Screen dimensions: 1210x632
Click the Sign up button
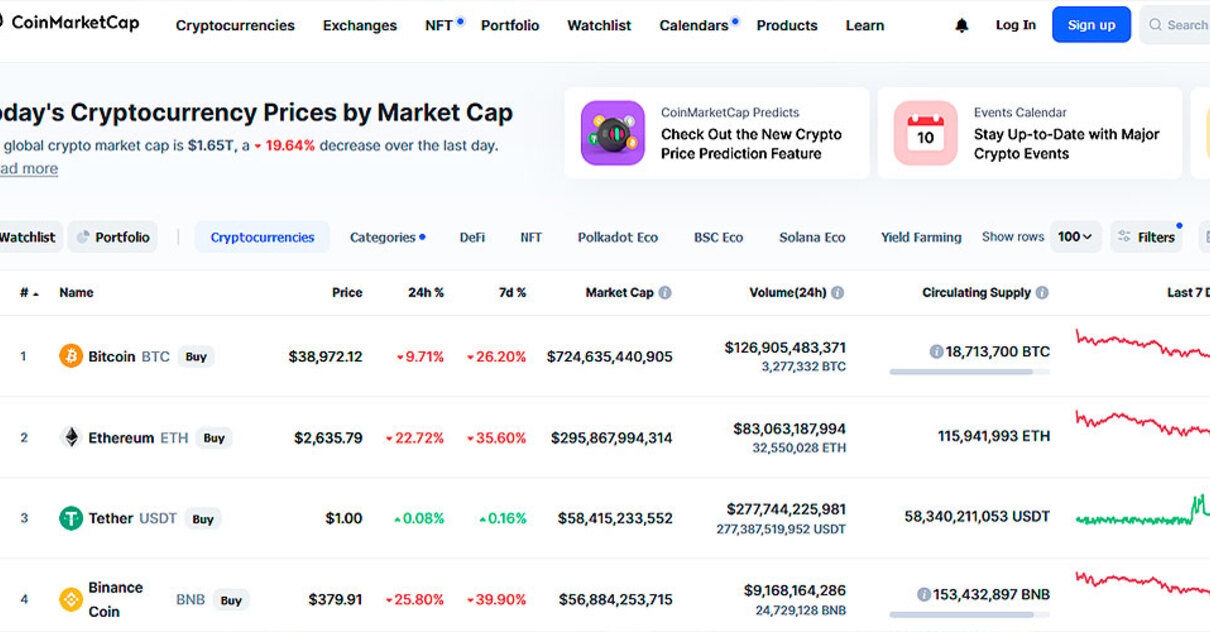(x=1091, y=25)
